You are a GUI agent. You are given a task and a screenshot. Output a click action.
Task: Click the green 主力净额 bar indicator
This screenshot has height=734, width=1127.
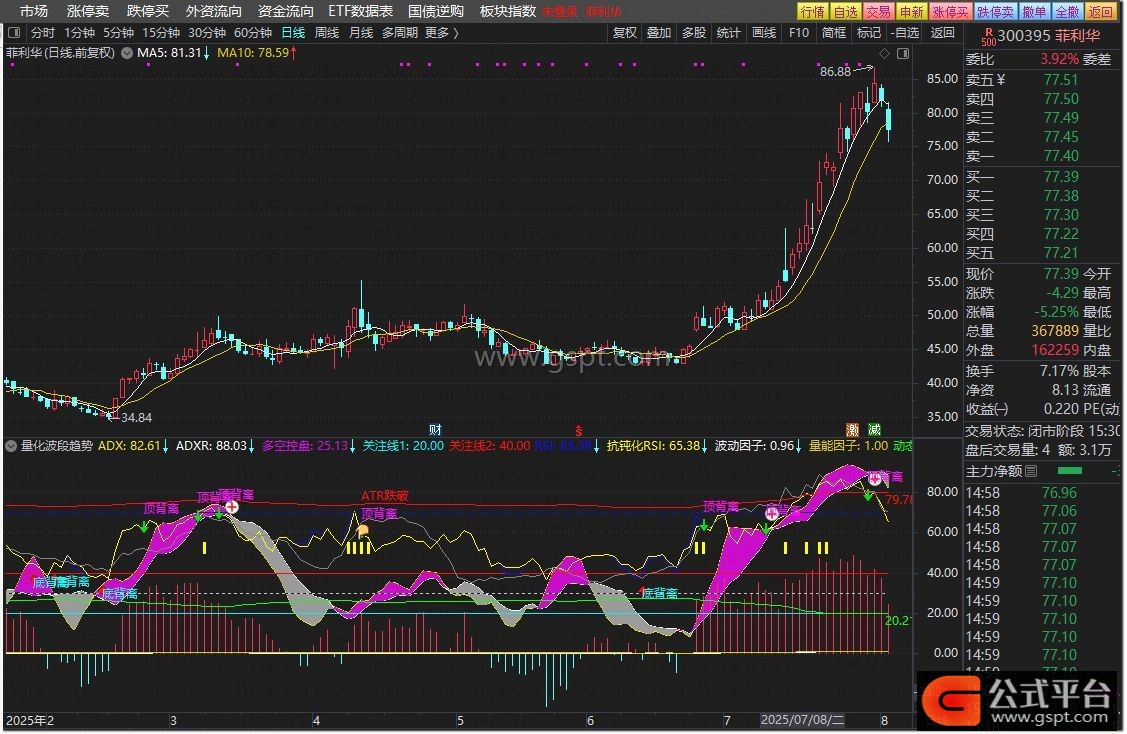pos(1070,471)
